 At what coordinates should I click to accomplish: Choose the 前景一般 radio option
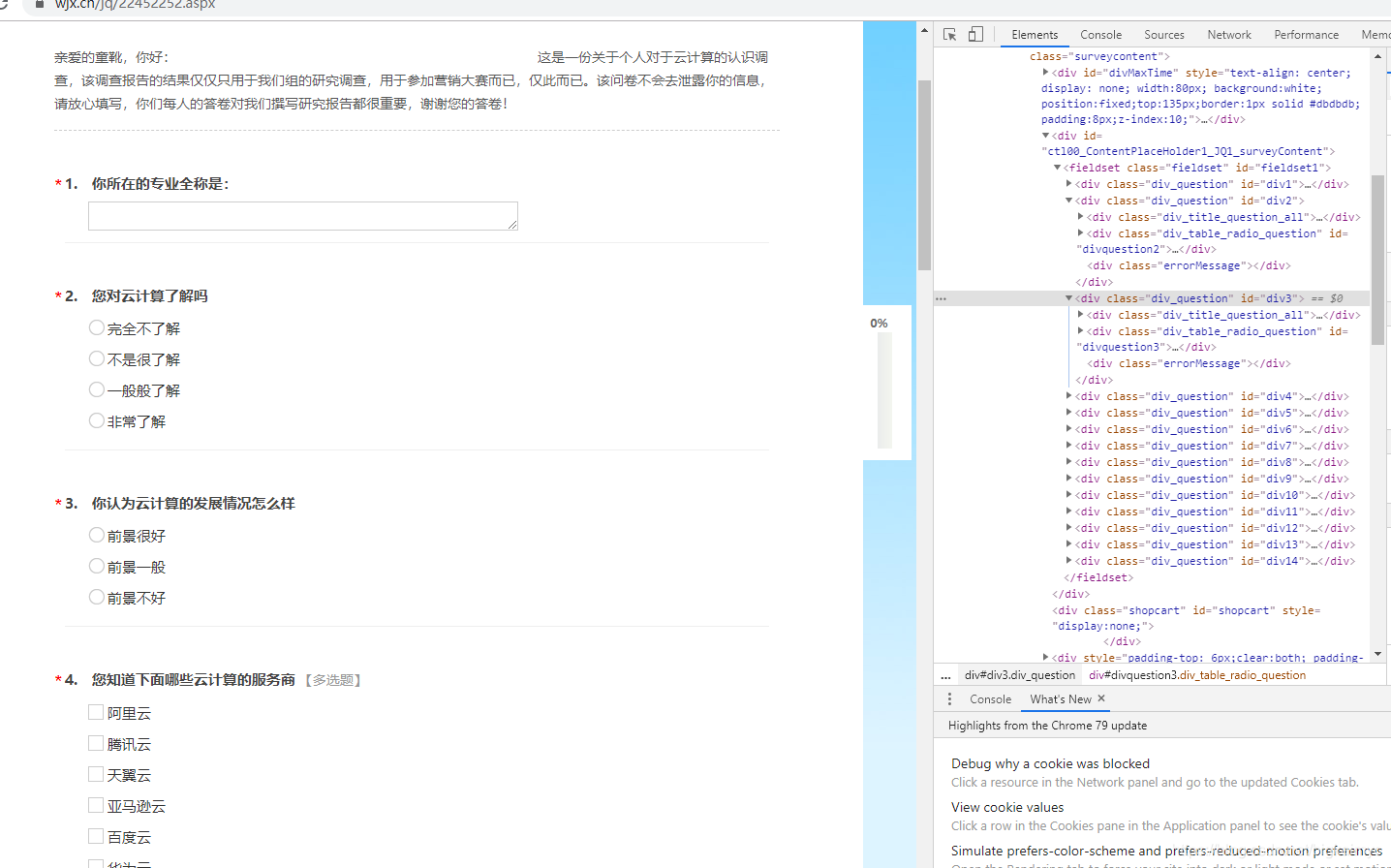97,567
